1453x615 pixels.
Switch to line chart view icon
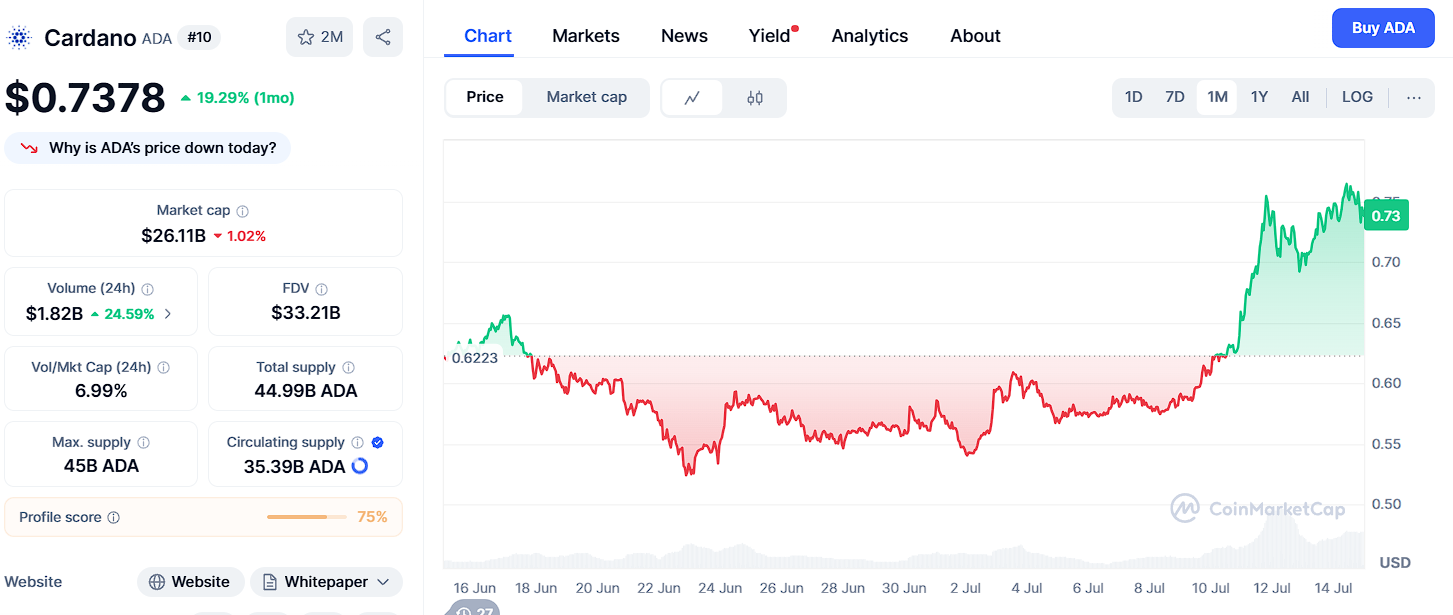[692, 98]
